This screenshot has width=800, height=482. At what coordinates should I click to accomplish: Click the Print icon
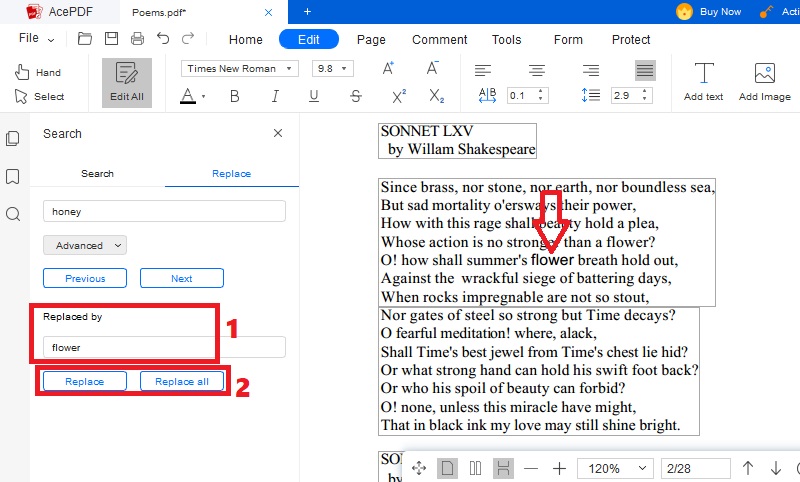coord(137,39)
